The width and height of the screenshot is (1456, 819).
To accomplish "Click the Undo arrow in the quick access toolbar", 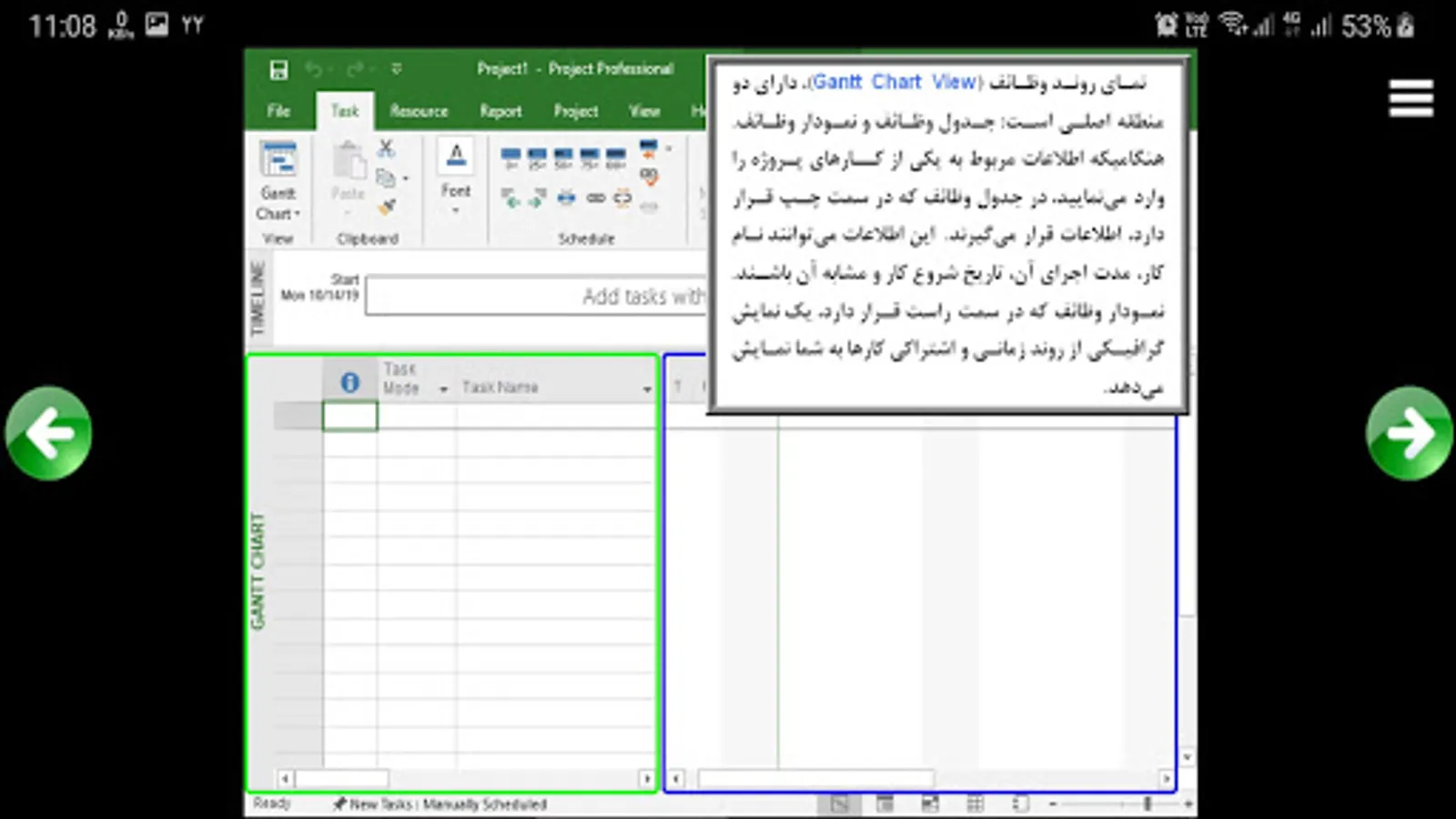I will (x=314, y=69).
